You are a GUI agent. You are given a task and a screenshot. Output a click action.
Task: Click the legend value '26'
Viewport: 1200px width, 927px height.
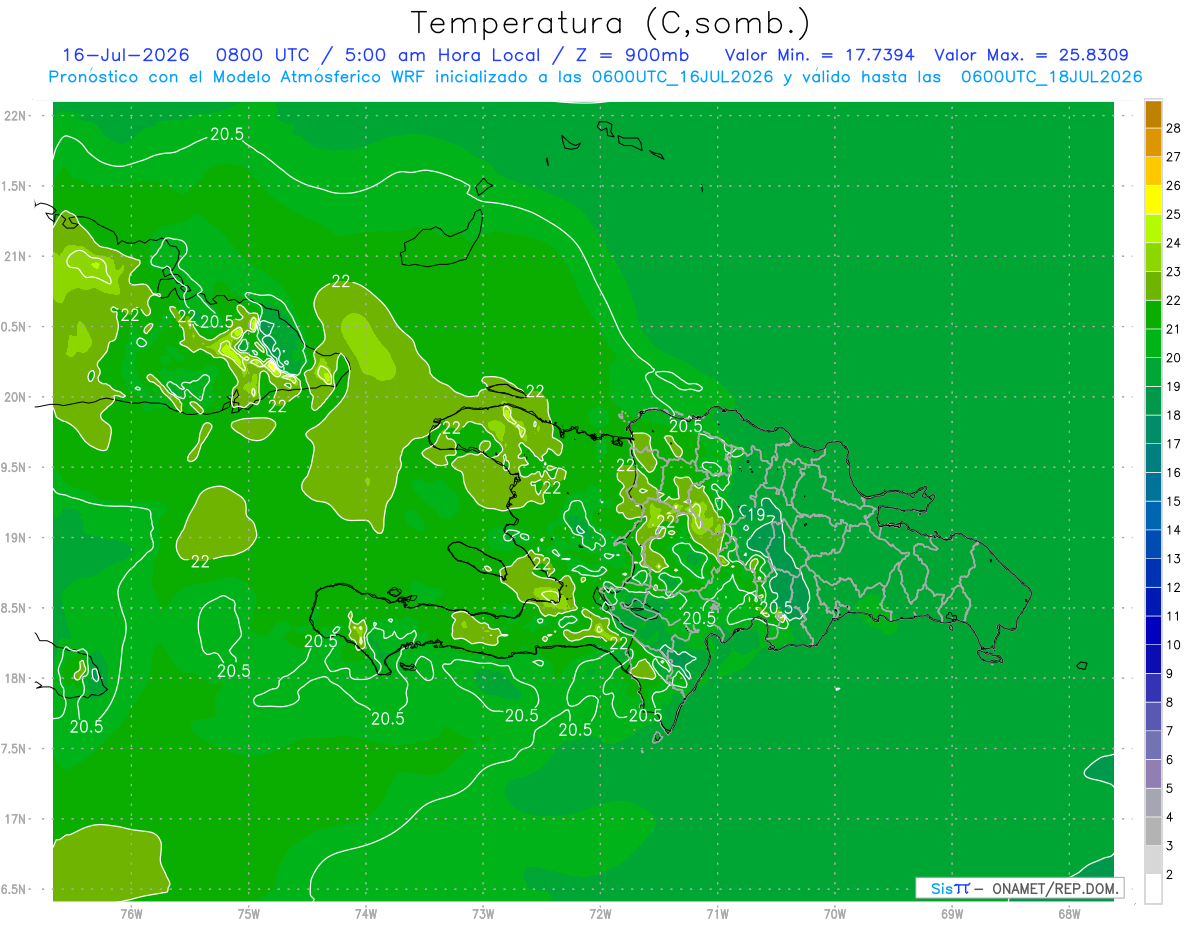click(x=1173, y=185)
